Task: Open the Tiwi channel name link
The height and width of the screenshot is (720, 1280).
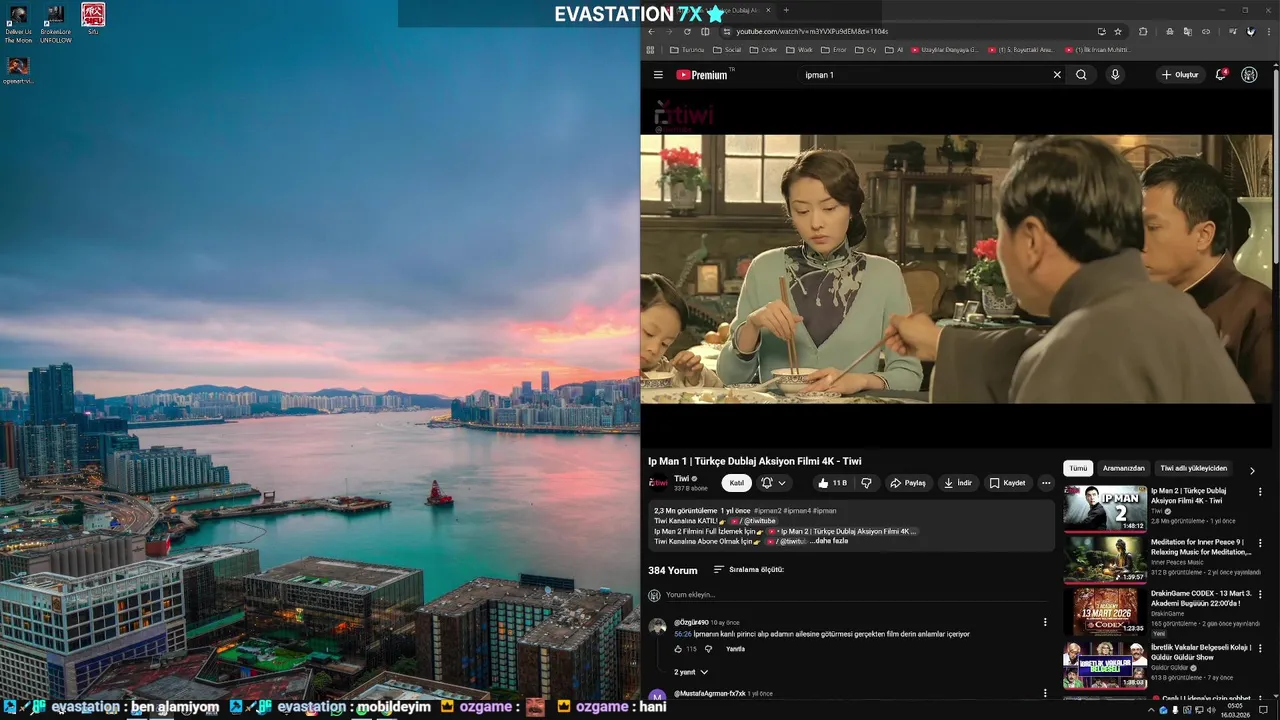Action: click(682, 478)
